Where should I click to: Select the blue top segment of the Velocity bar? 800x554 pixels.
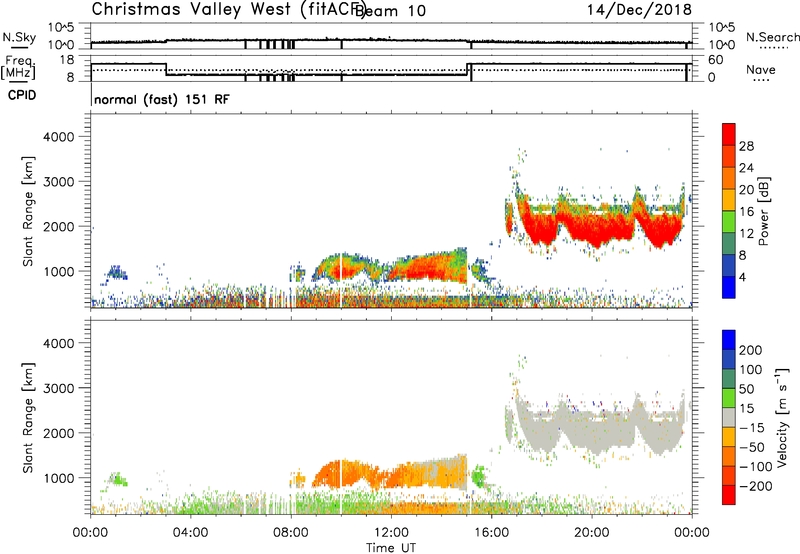[729, 340]
